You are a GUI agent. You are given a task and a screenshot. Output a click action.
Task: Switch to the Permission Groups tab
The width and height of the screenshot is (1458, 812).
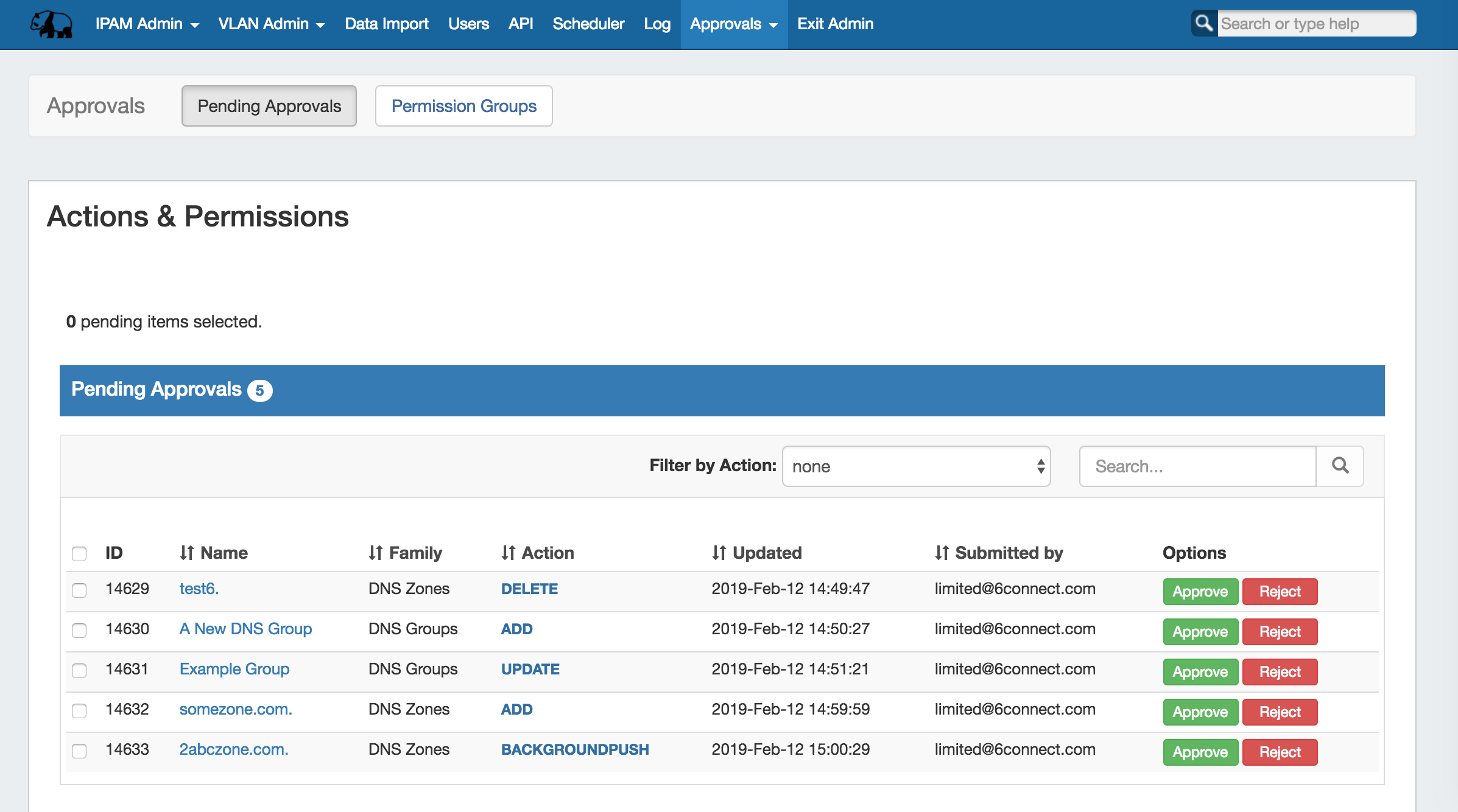click(463, 106)
